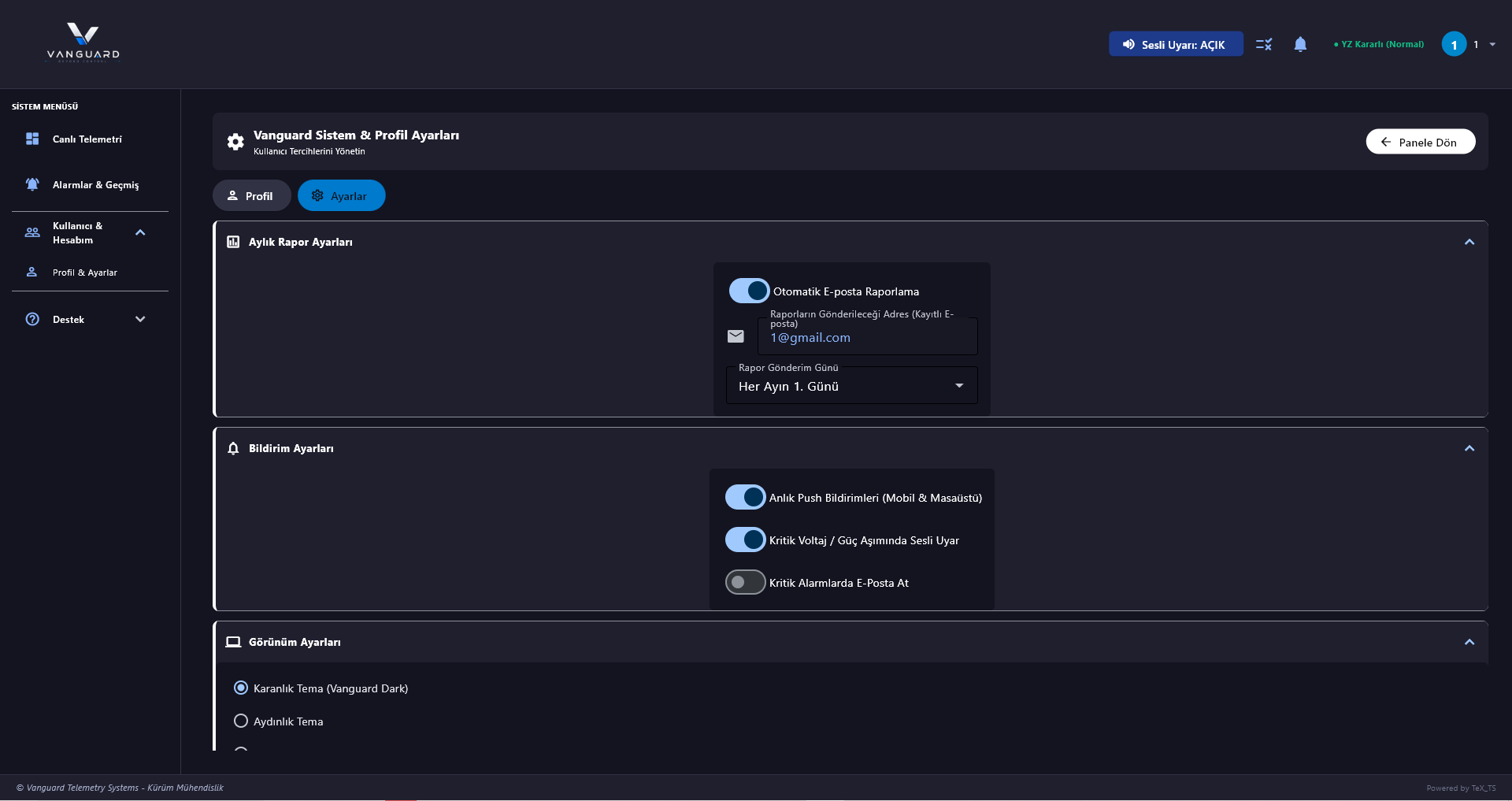Switch to the Profil tab
1512x801 pixels.
[x=252, y=195]
